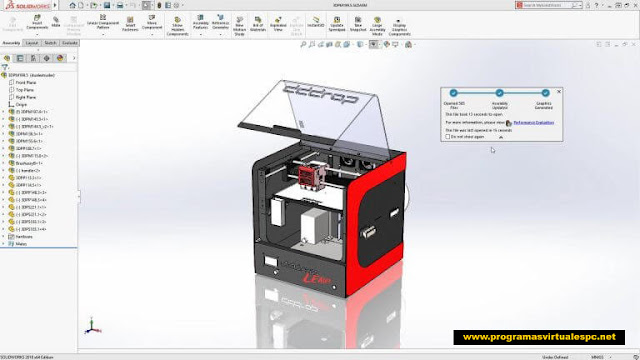Open the Move Component dropdown arrow
This screenshot has width=640, height=360.
[x=152, y=34]
